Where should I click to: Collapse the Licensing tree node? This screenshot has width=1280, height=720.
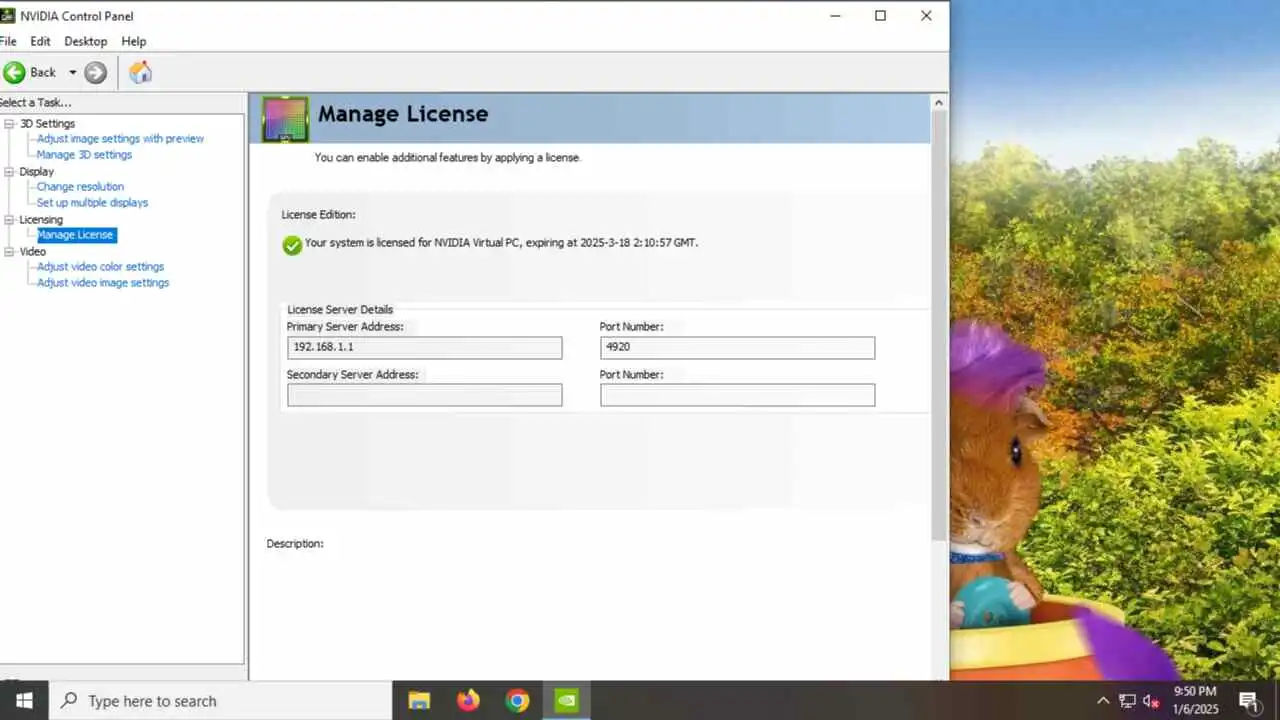[x=10, y=220]
